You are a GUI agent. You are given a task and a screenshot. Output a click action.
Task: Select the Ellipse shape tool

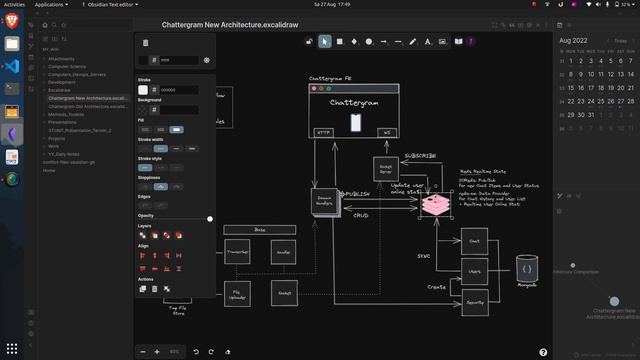coord(369,42)
